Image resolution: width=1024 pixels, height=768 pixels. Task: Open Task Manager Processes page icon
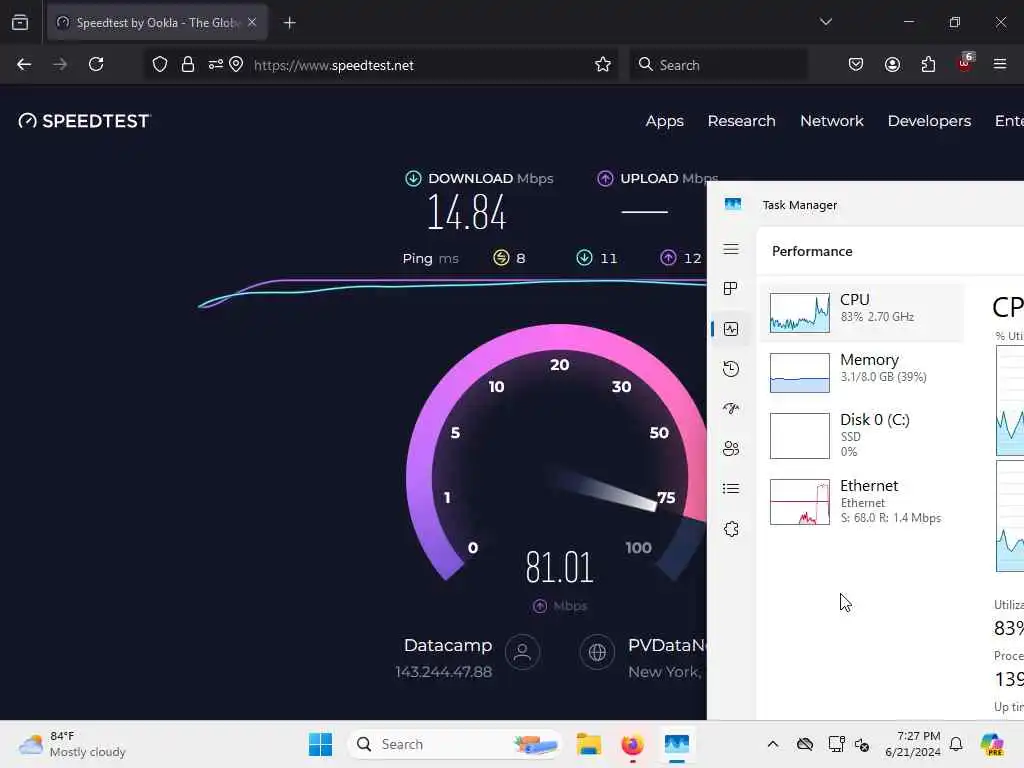[731, 289]
